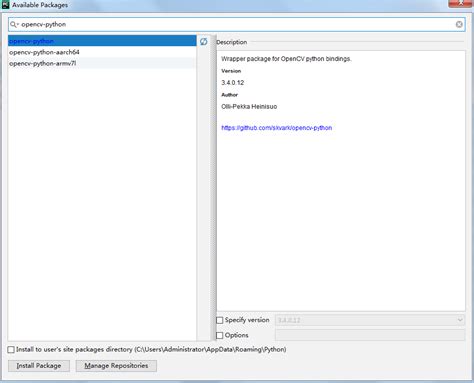Click the vertical splitter between list and description
474x383 pixels.
(213, 187)
